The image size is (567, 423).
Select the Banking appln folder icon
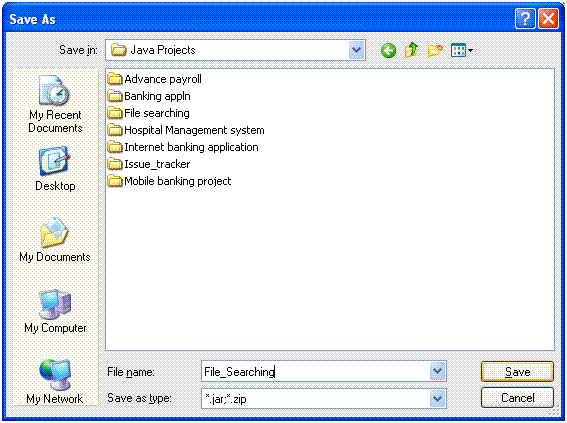point(115,96)
